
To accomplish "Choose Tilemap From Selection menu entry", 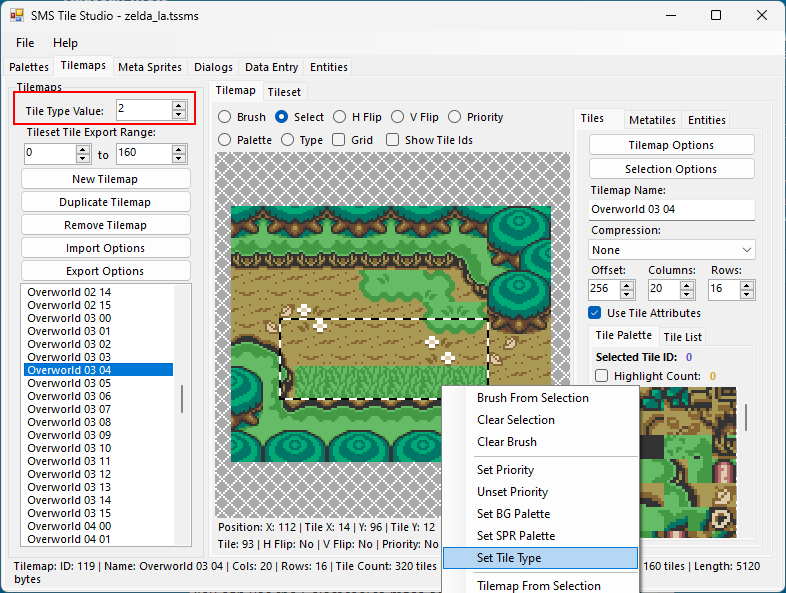I will coord(540,586).
